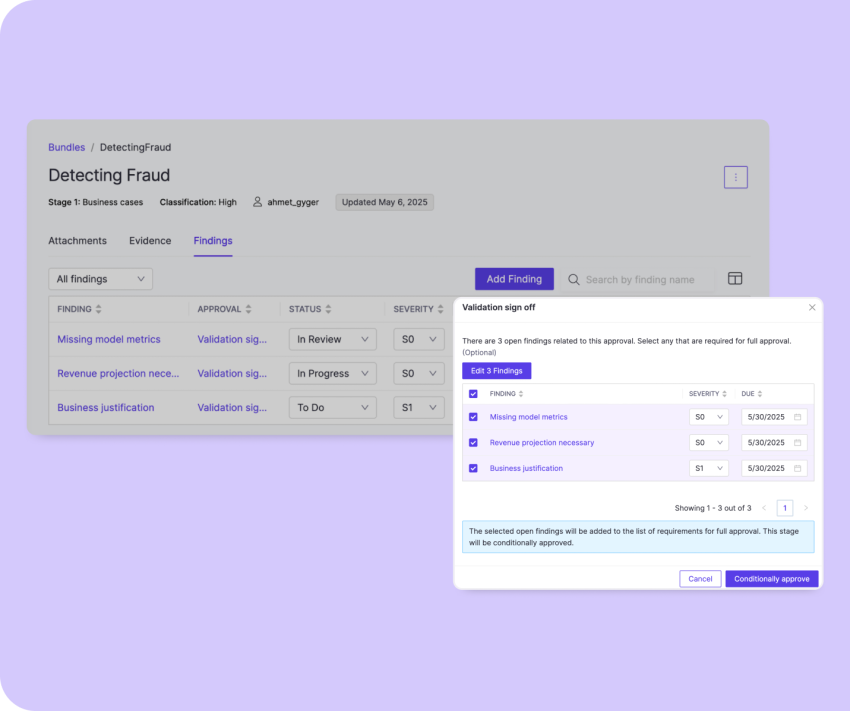Sort main table by Approval column

pyautogui.click(x=248, y=309)
